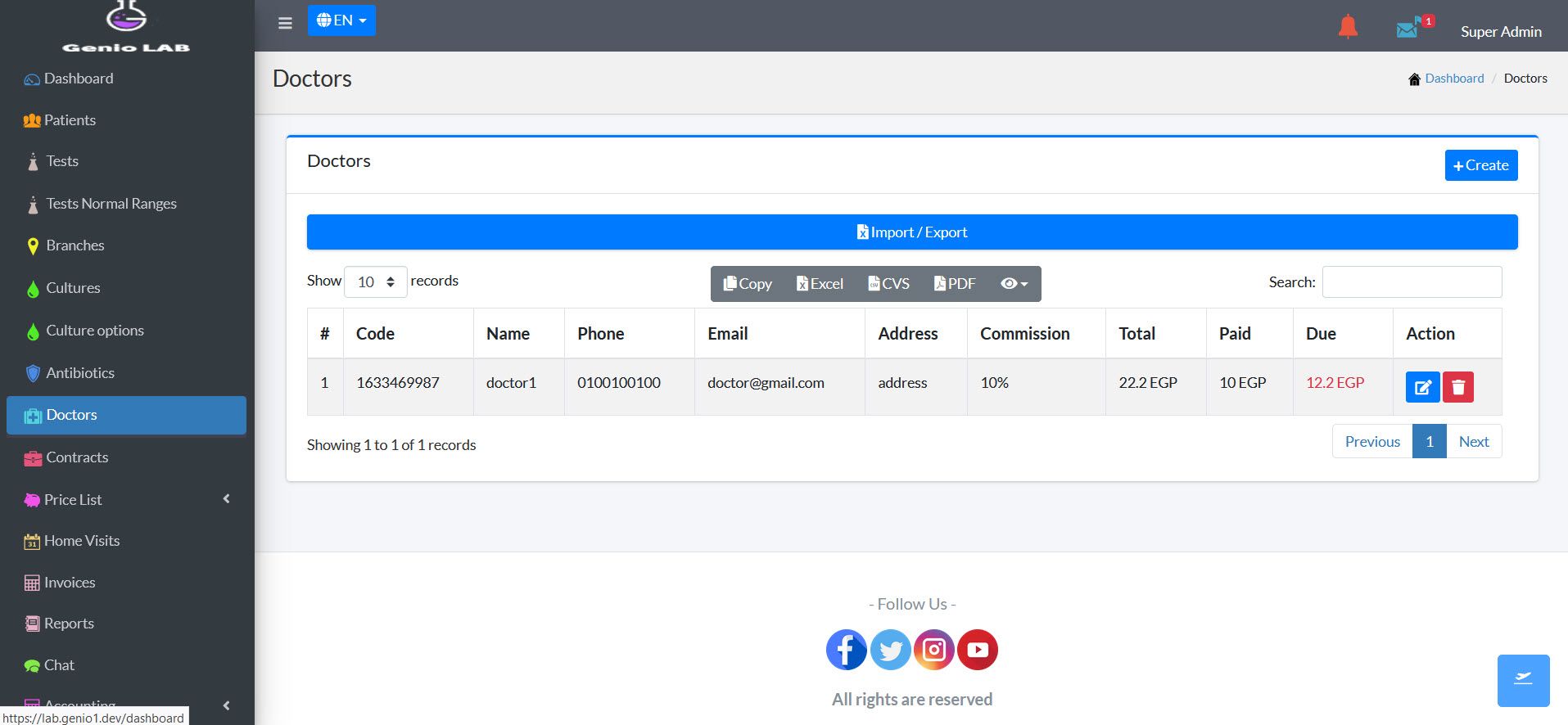The width and height of the screenshot is (1568, 725).
Task: Open the Show records count selector
Action: (x=376, y=281)
